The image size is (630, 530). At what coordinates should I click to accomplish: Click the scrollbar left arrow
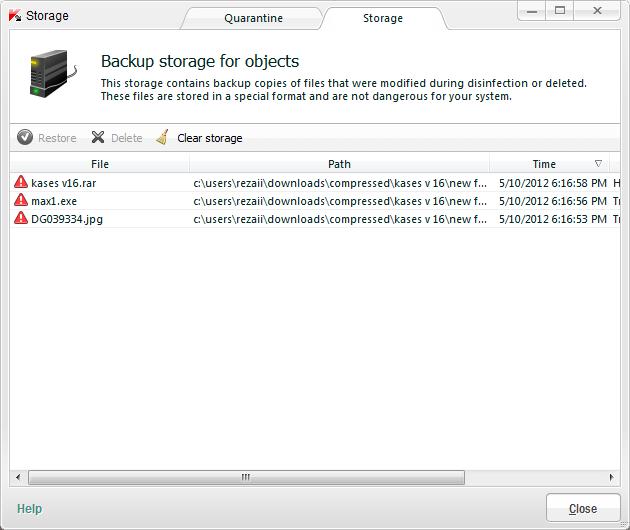tap(18, 477)
